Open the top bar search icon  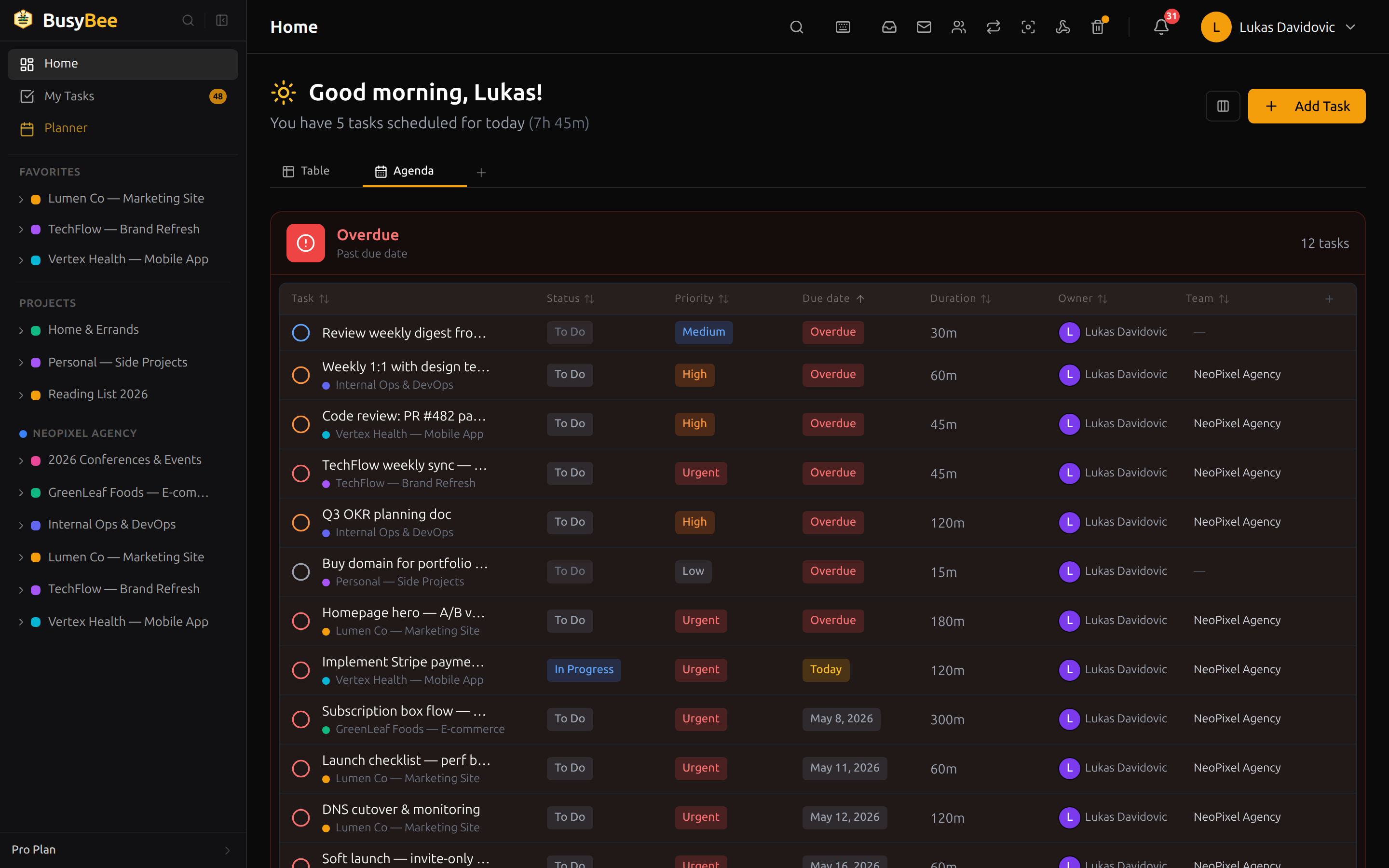click(796, 27)
